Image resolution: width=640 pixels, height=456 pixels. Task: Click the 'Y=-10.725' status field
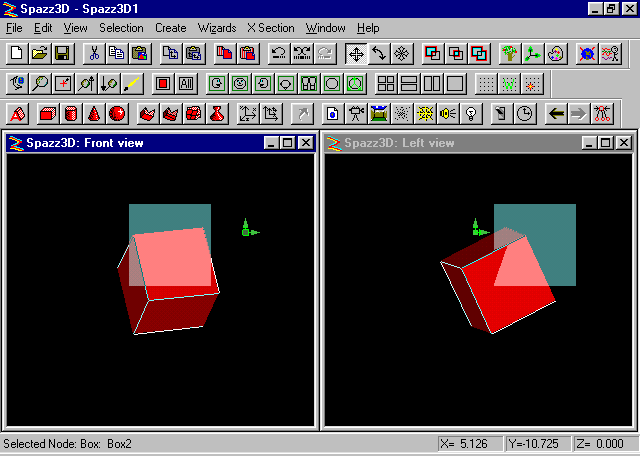[x=538, y=444]
